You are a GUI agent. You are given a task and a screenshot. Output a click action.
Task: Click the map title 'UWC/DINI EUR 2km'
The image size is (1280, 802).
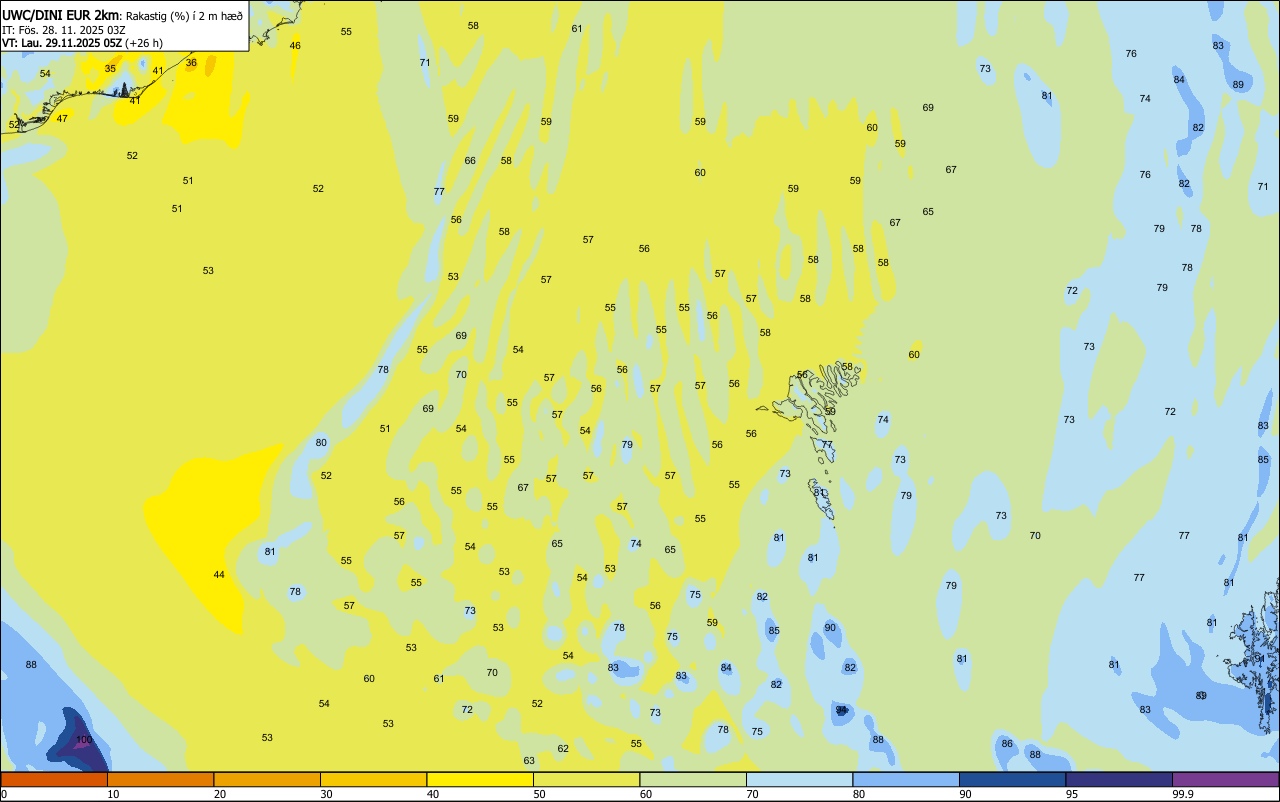[x=61, y=15]
